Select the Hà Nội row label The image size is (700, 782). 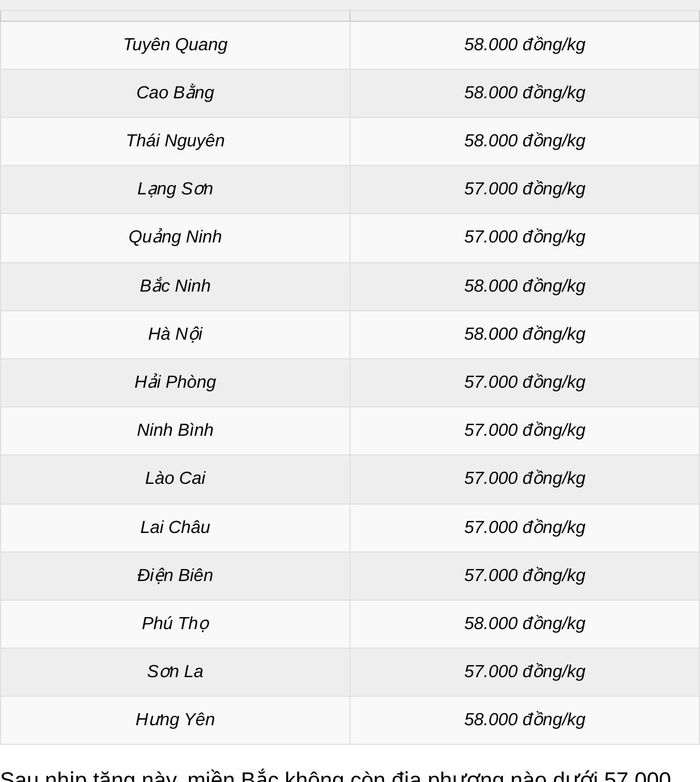click(175, 334)
